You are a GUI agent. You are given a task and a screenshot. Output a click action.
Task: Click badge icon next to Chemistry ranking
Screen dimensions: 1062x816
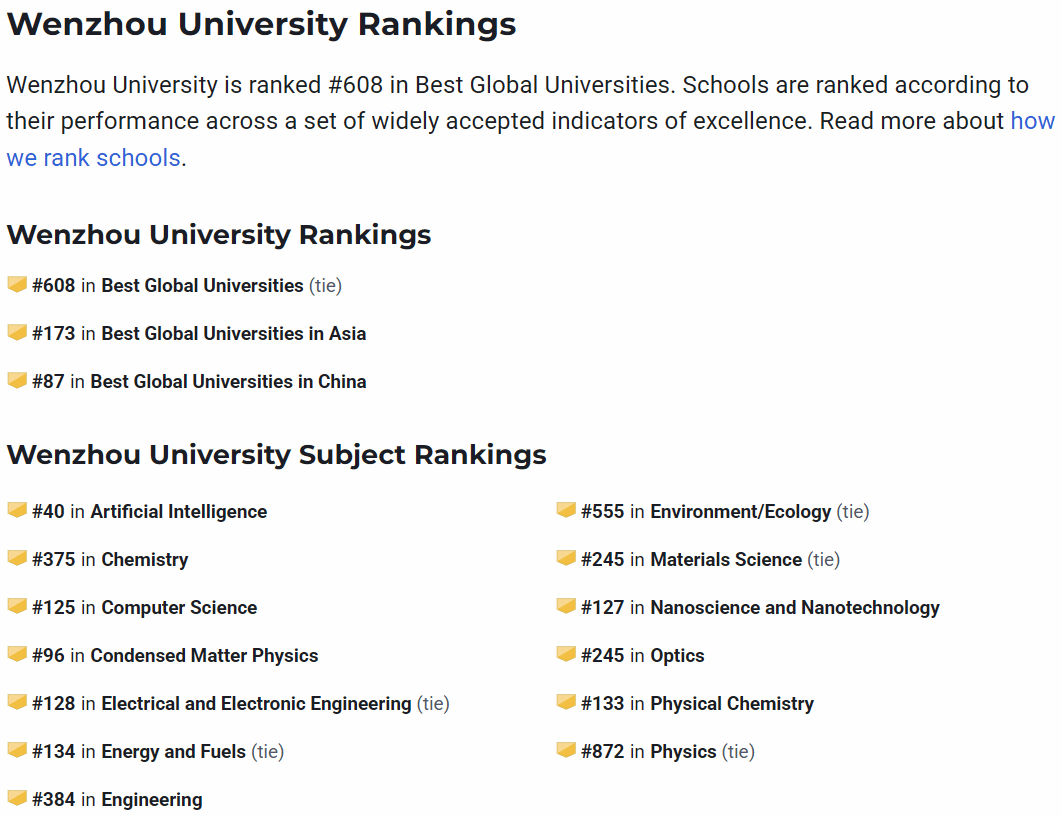[17, 558]
